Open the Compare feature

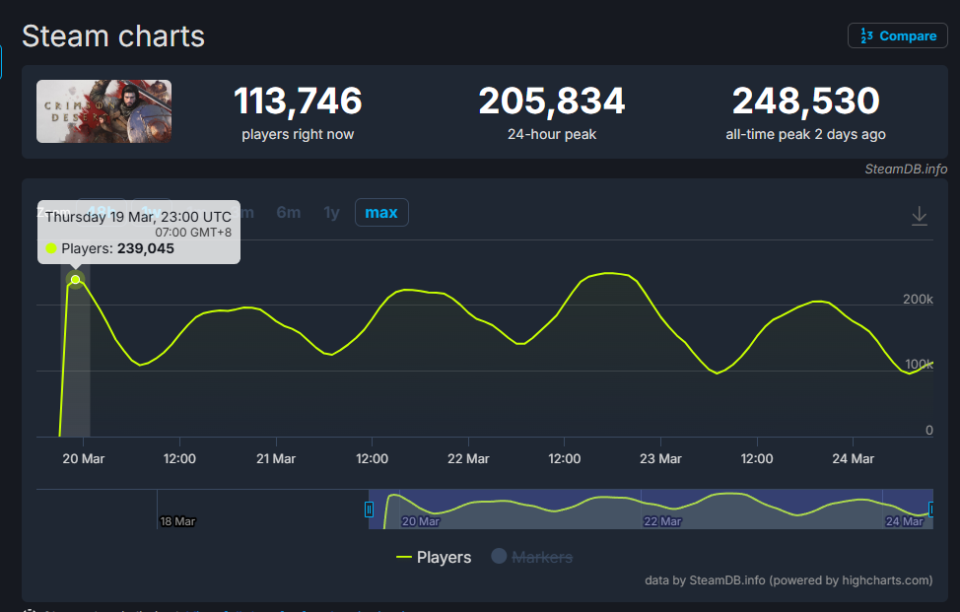tap(898, 36)
